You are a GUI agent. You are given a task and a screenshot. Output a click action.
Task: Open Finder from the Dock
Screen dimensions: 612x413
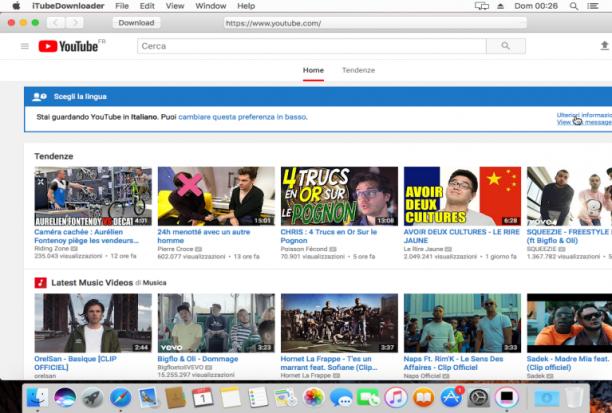point(37,397)
